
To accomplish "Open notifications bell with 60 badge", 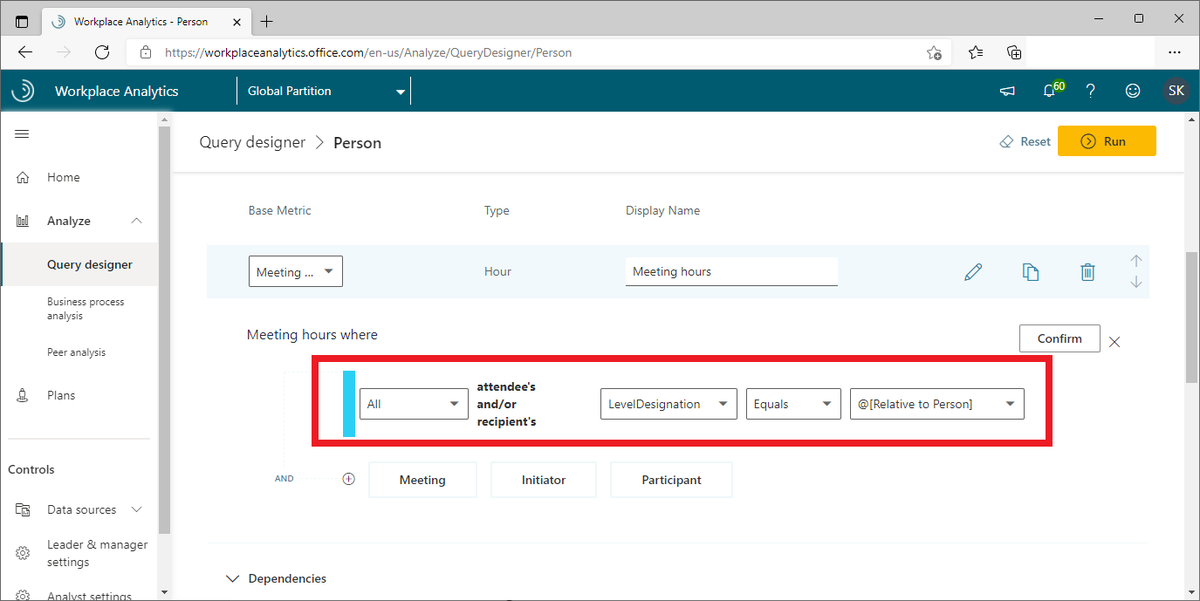I will click(x=1051, y=90).
